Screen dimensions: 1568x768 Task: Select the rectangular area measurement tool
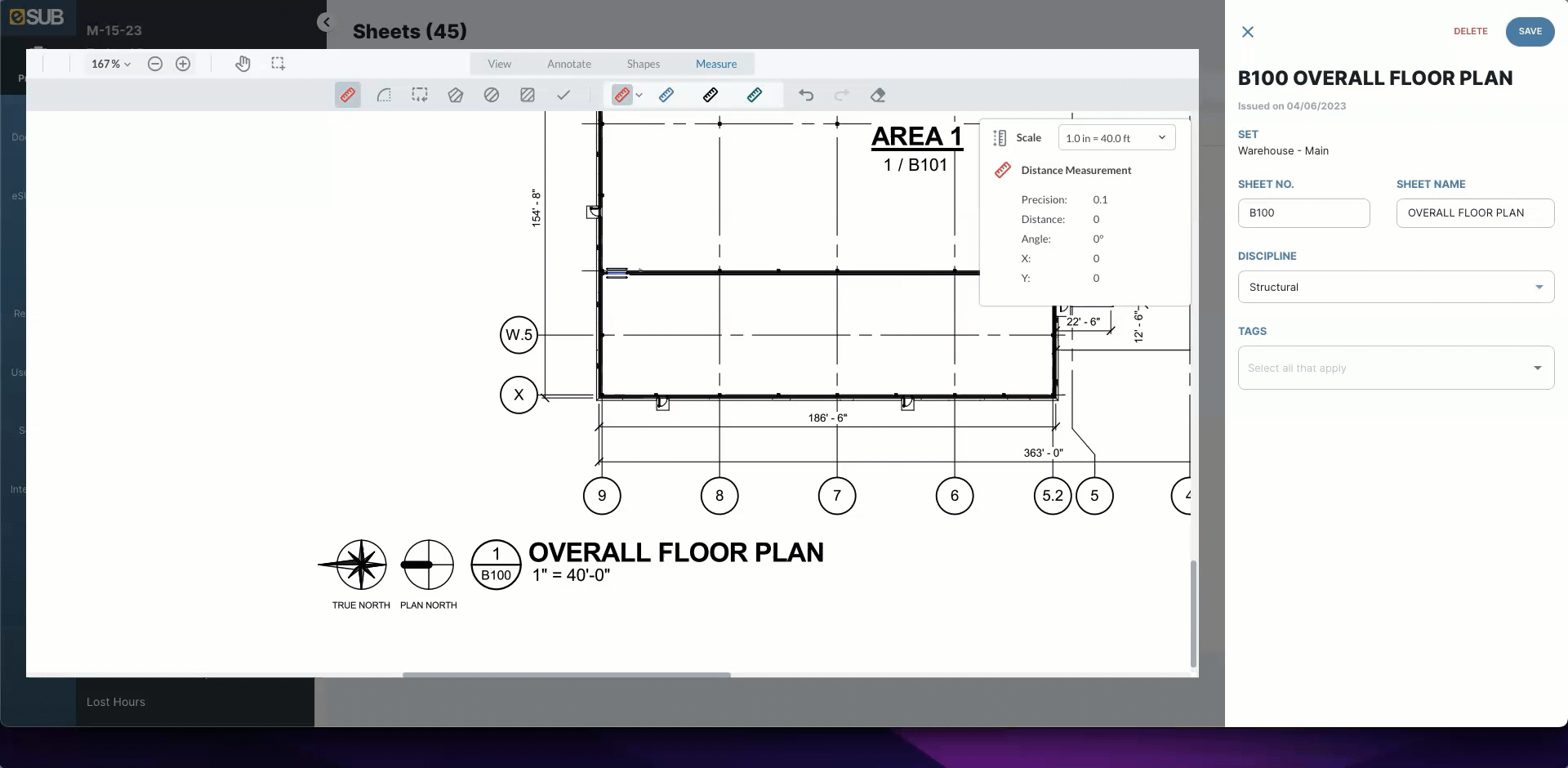point(420,95)
